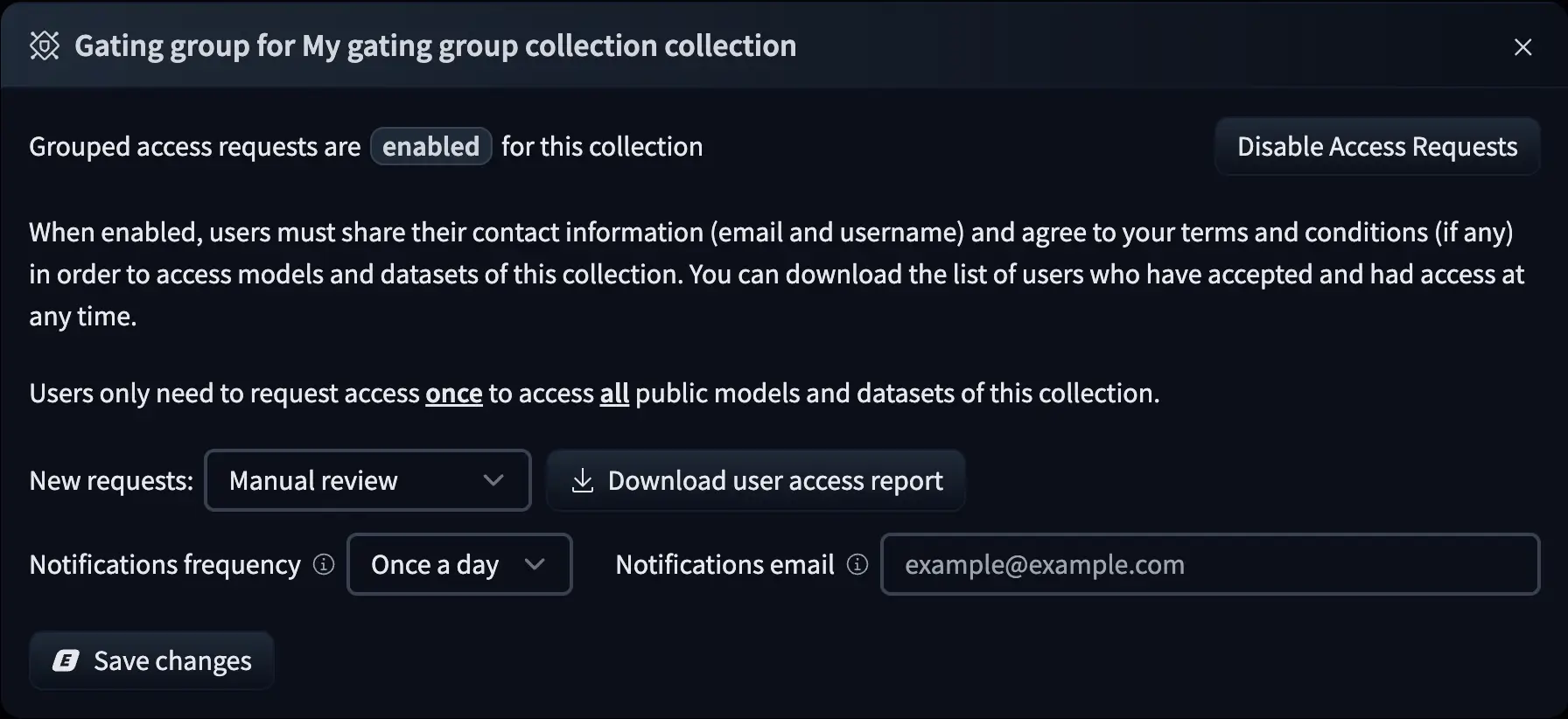Expand the chevron next to Manual review

tap(493, 479)
